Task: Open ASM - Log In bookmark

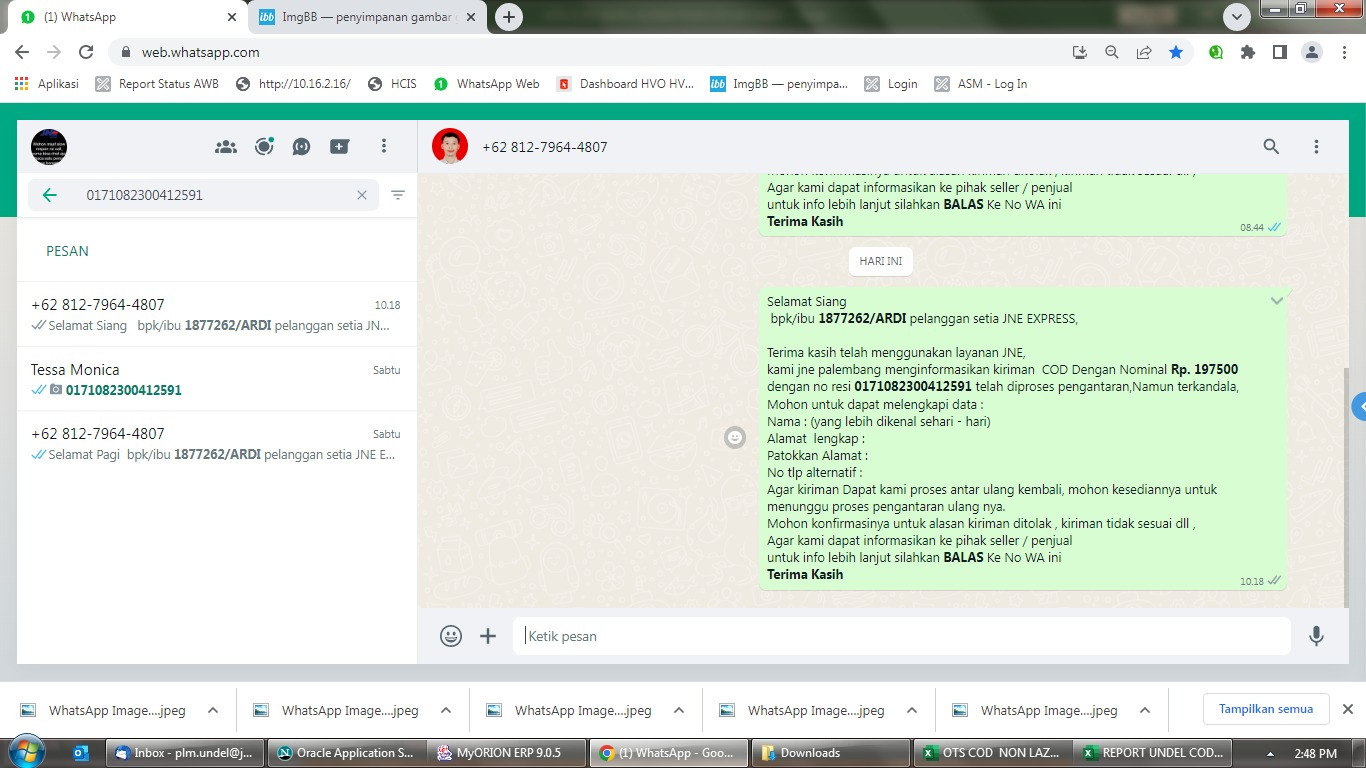Action: pyautogui.click(x=981, y=84)
